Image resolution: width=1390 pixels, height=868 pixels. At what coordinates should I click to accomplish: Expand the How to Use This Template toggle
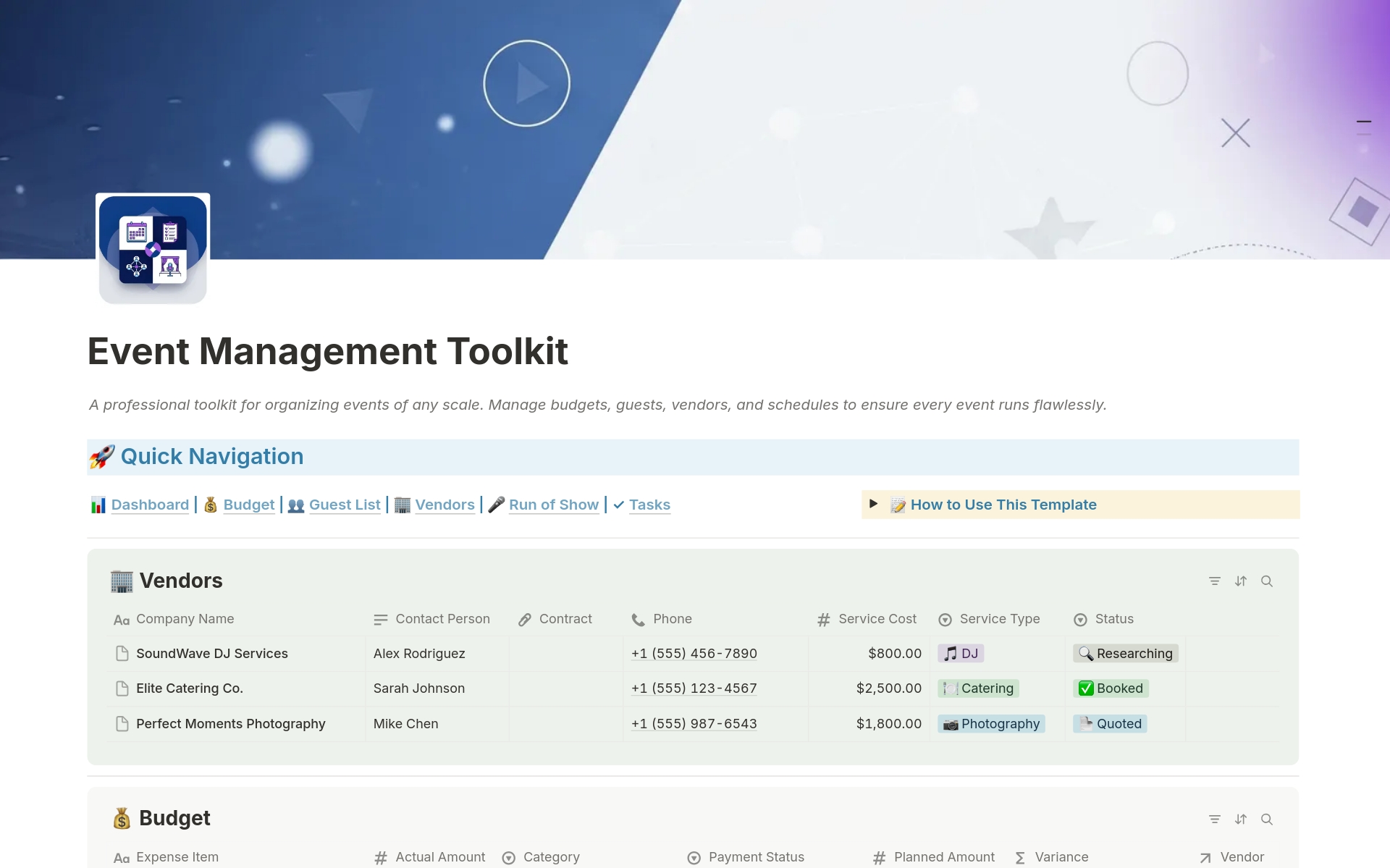coord(873,504)
